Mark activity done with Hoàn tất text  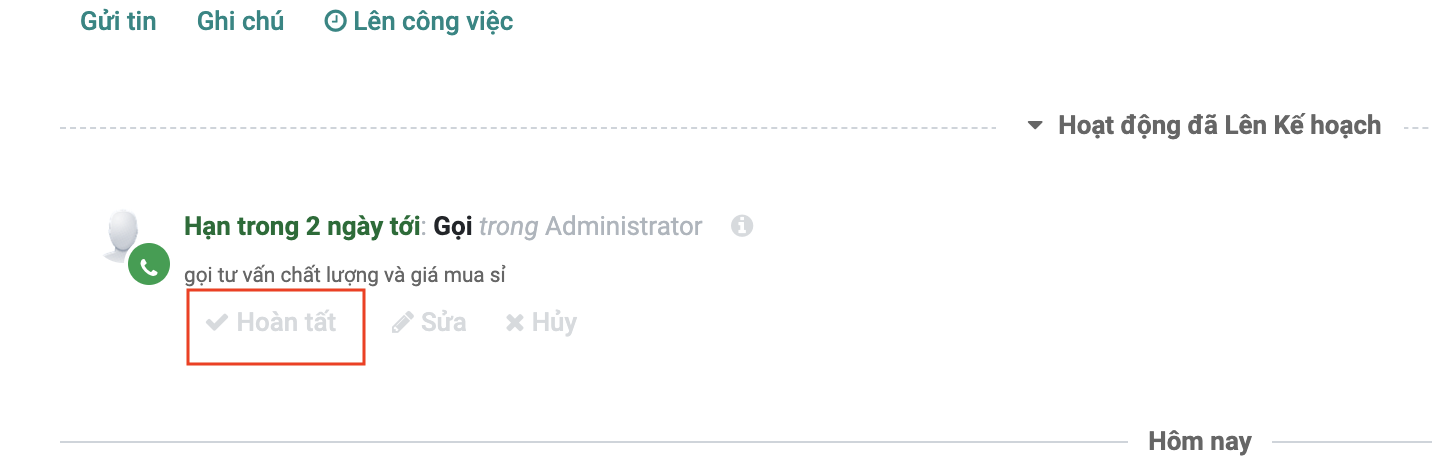click(x=286, y=323)
